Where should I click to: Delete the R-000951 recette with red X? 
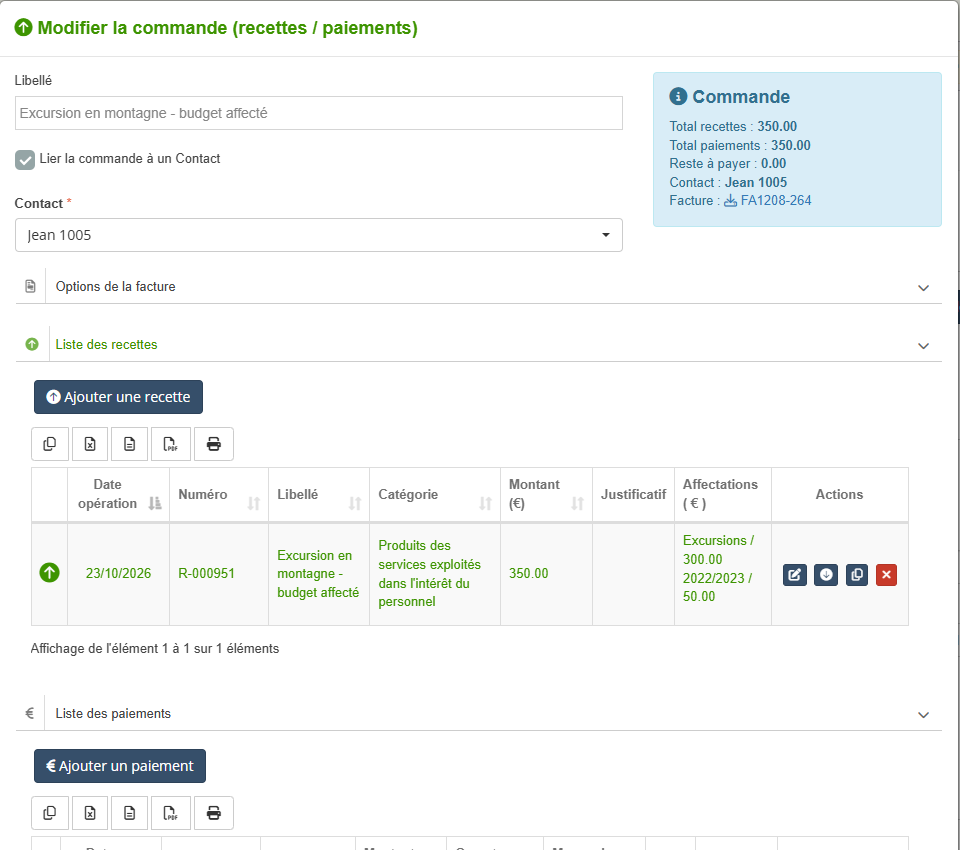(x=886, y=574)
